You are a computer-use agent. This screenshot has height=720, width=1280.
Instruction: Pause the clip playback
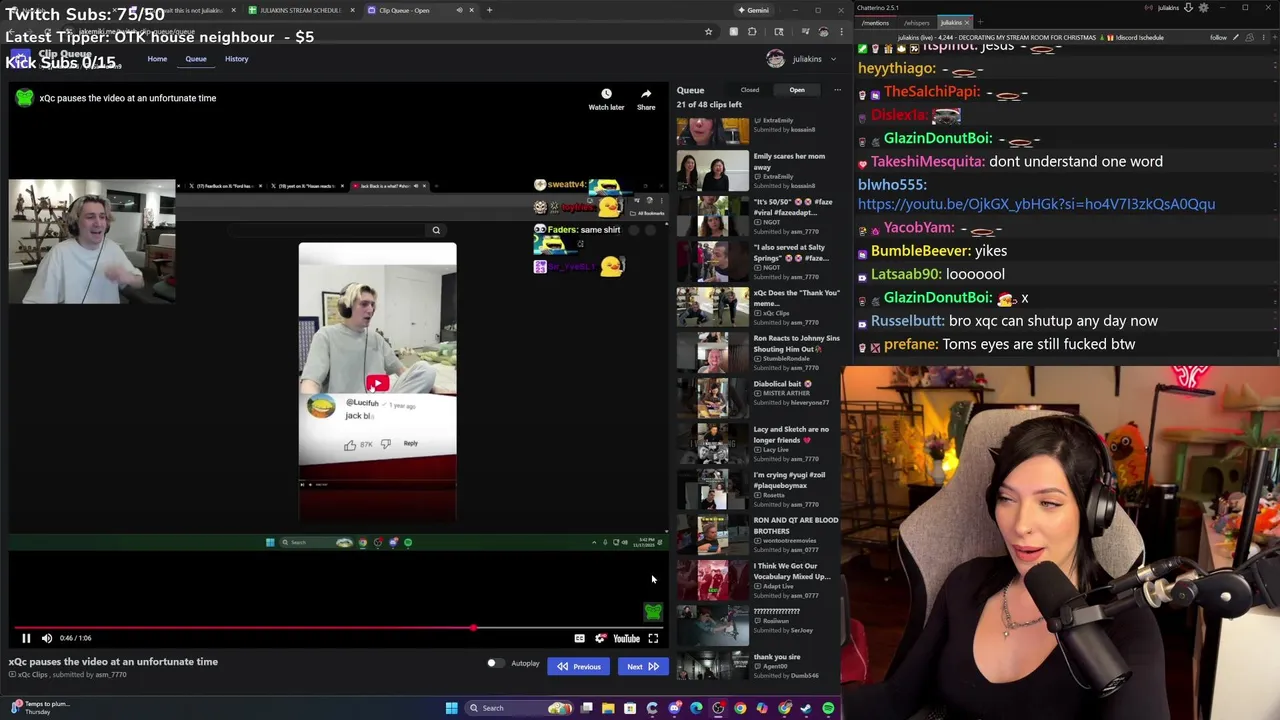(26, 638)
